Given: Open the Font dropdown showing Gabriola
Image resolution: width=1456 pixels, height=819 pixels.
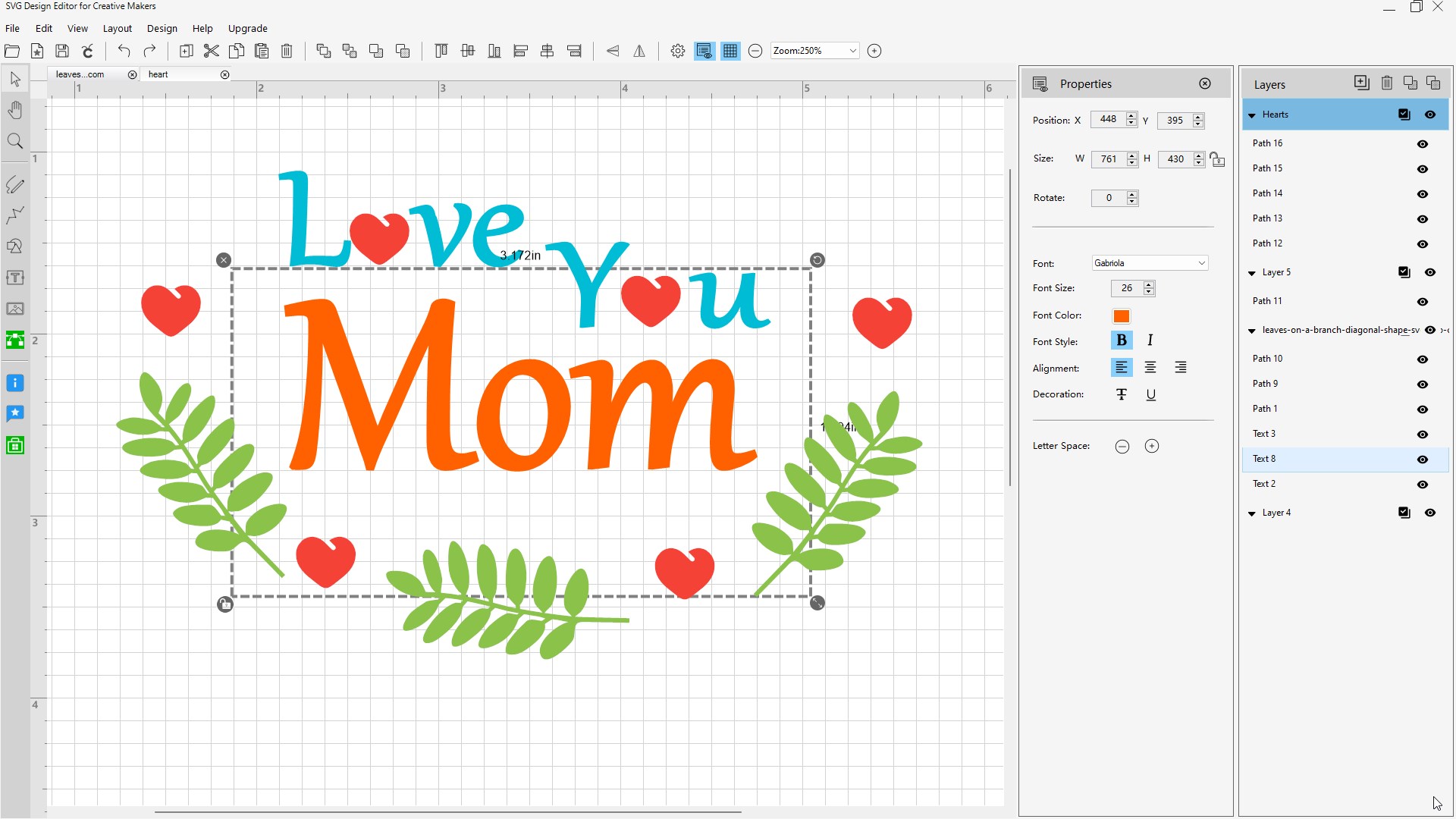Looking at the screenshot, I should pyautogui.click(x=1150, y=263).
